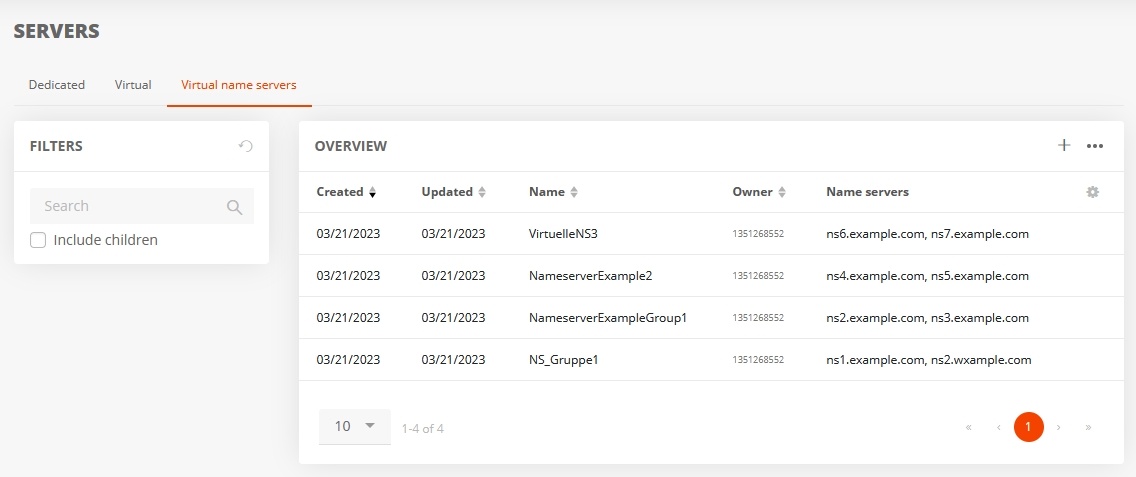
Task: Select page 1 in pagination
Action: [x=1029, y=427]
